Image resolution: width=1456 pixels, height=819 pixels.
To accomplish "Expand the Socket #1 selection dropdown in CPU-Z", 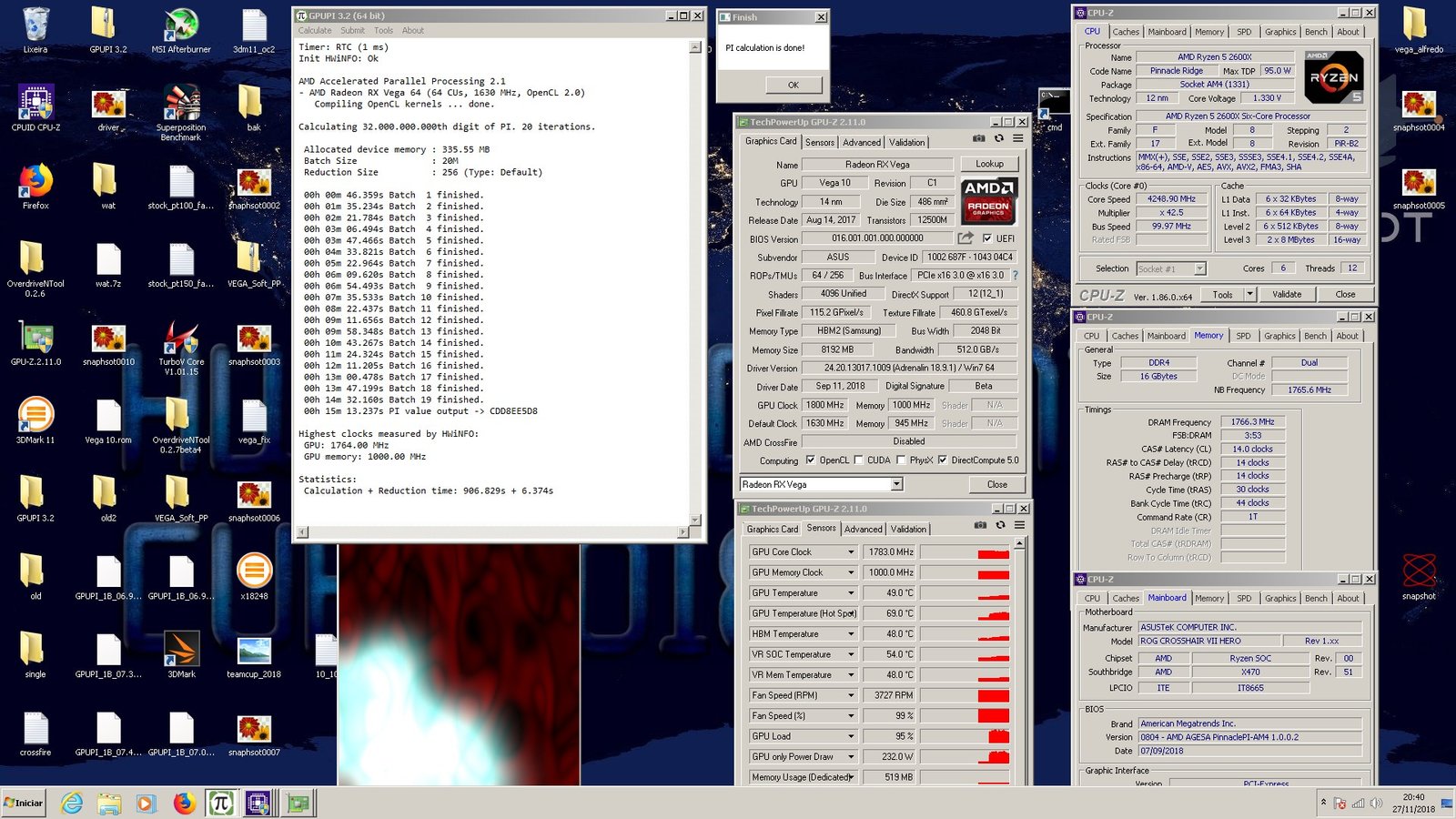I will 1201,268.
